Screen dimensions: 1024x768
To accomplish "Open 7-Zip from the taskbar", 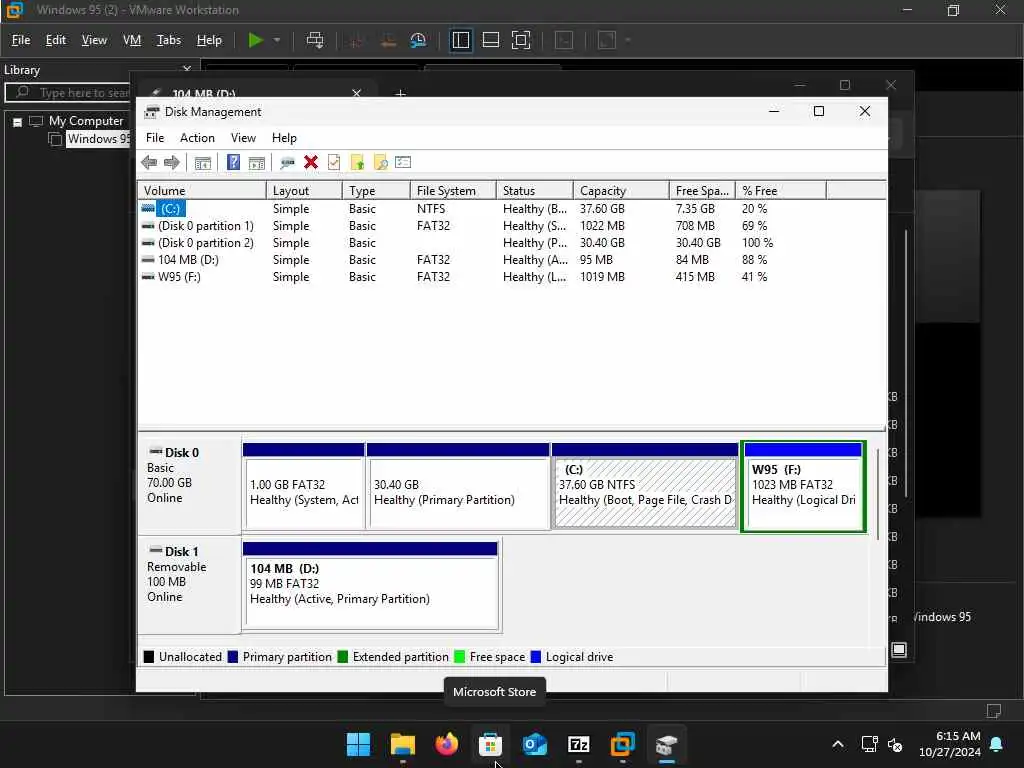I will tap(579, 744).
